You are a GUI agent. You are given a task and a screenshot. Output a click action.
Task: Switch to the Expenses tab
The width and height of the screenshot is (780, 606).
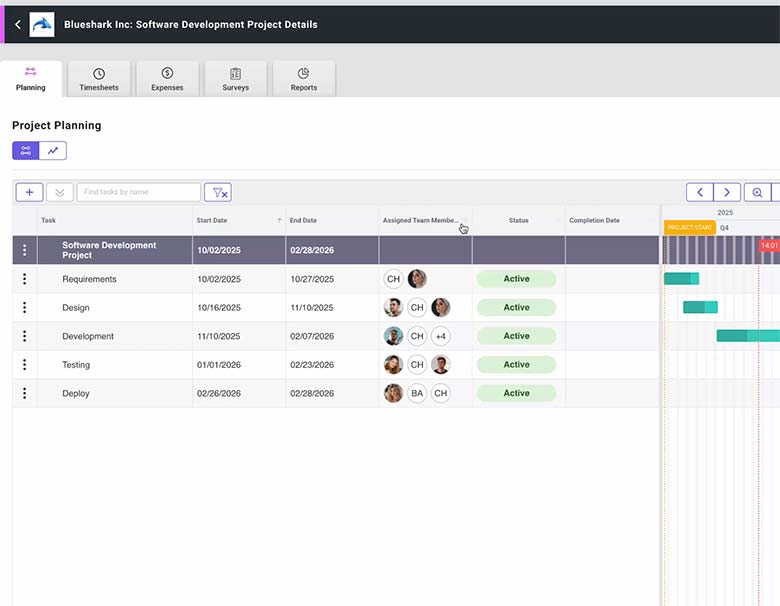click(x=167, y=79)
